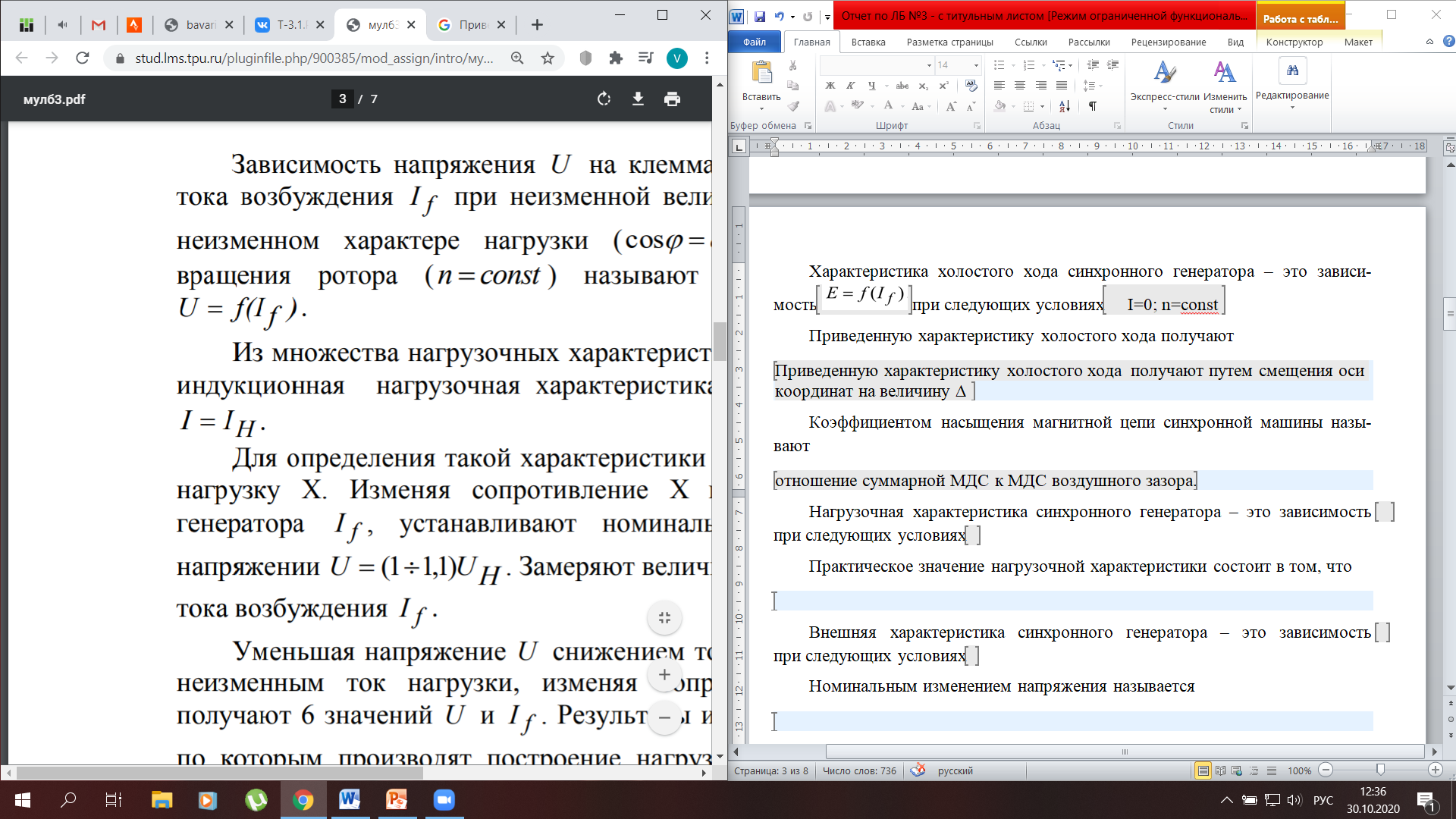This screenshot has width=1456, height=819.
Task: Show paragraph marks with the pilcrow icon
Action: coord(1093,106)
